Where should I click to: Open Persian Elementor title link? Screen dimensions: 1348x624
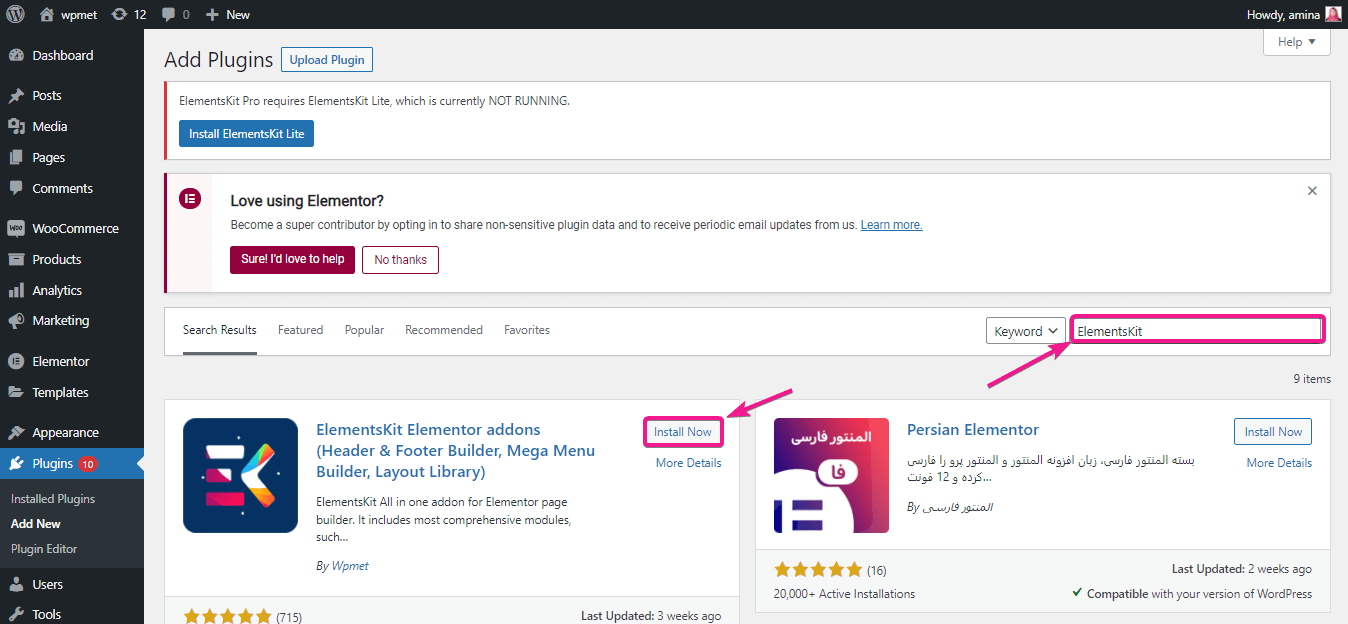(x=973, y=430)
